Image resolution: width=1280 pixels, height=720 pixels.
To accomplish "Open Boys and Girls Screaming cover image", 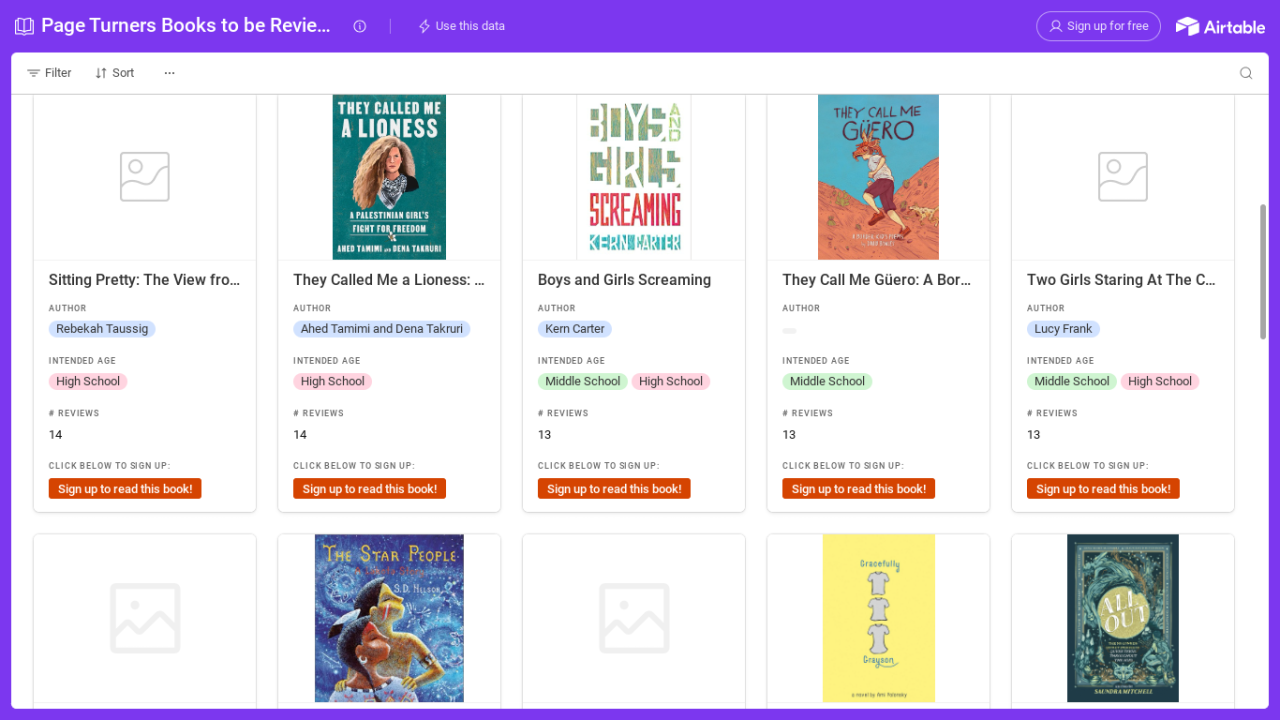I will click(634, 177).
